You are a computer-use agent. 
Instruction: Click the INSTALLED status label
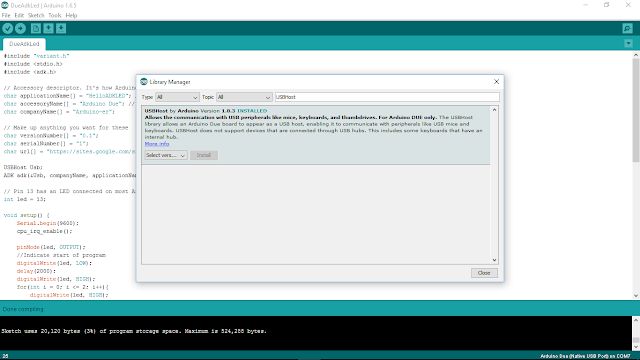click(252, 111)
